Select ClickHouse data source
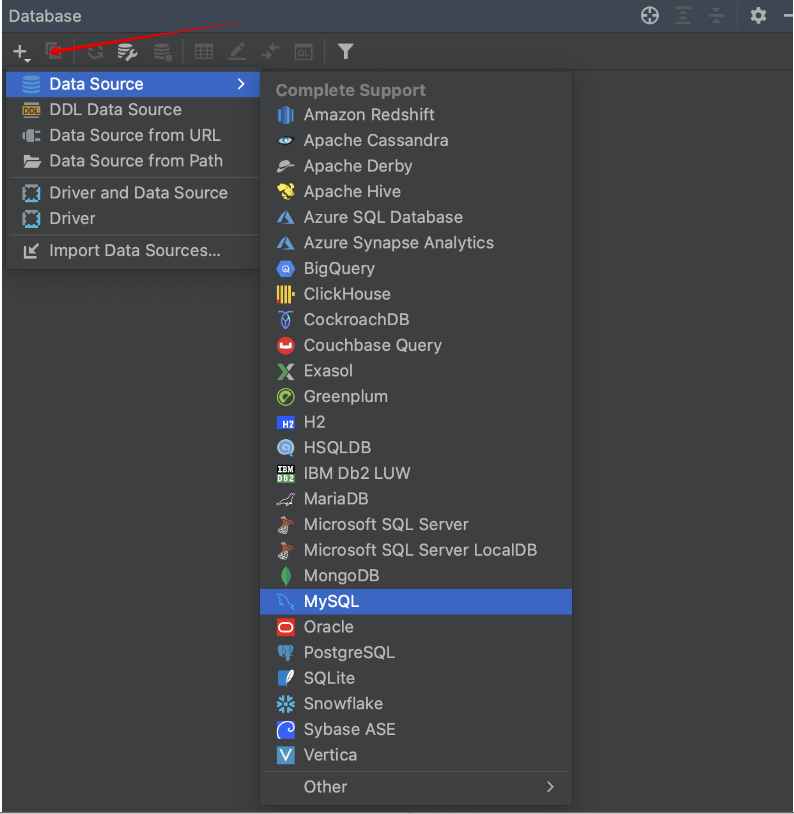 [416, 294]
